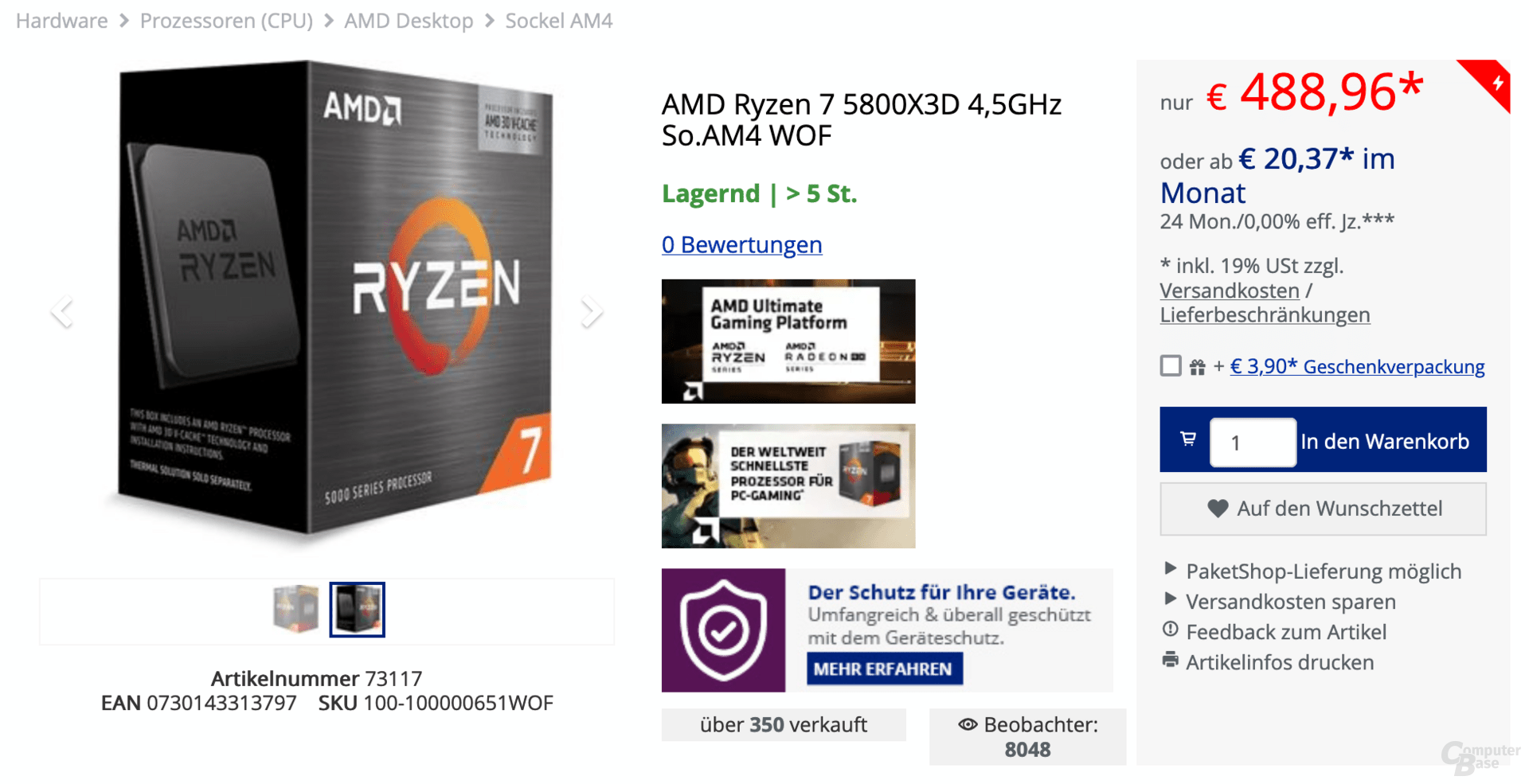
Task: Open the 0 Bewertungen link
Action: click(x=741, y=244)
